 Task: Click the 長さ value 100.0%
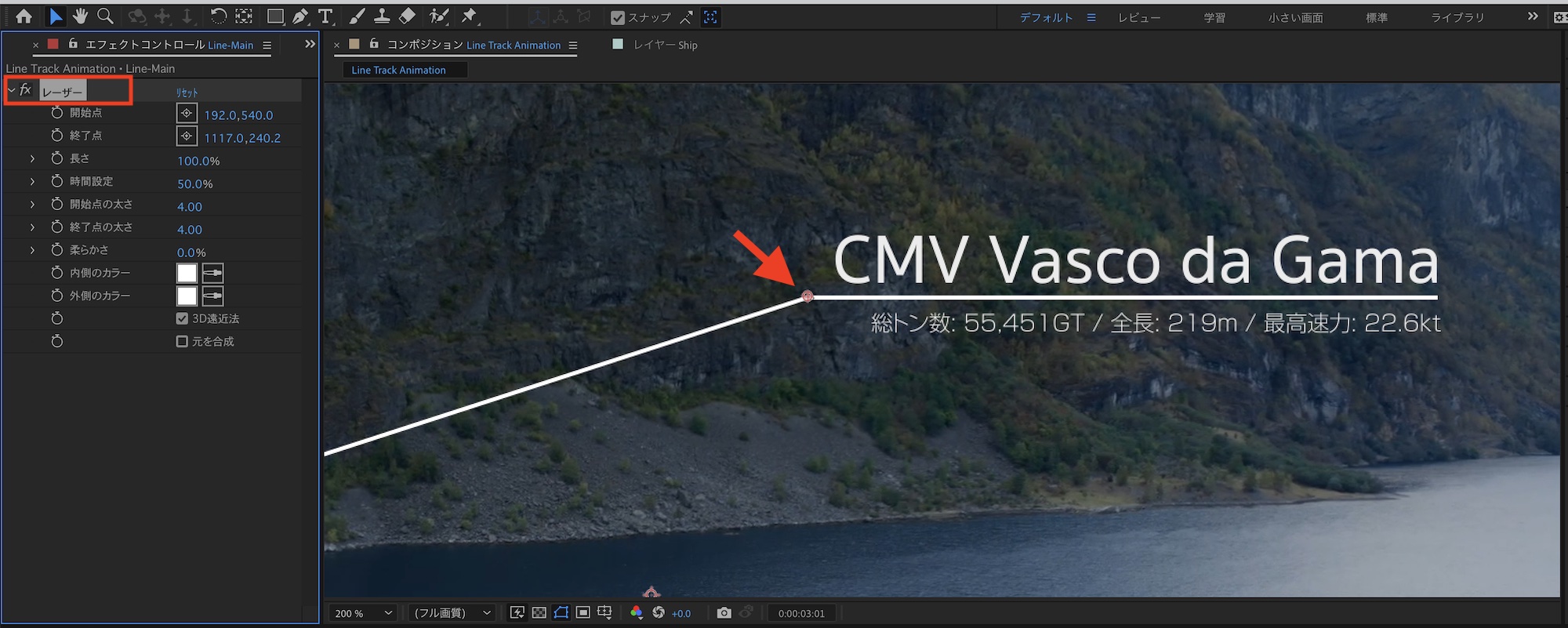click(198, 161)
